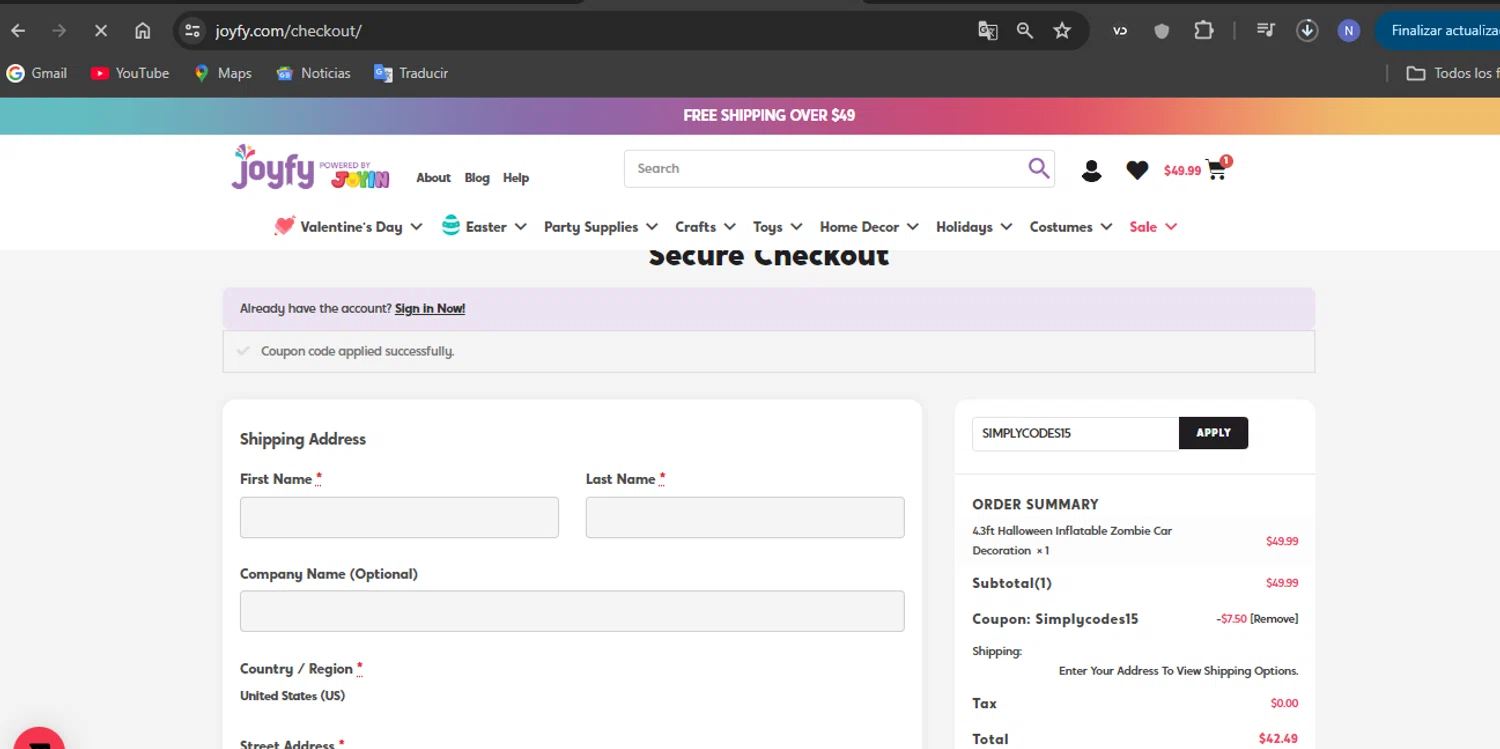This screenshot has width=1500, height=749.
Task: Open the shopping cart icon
Action: (1217, 169)
